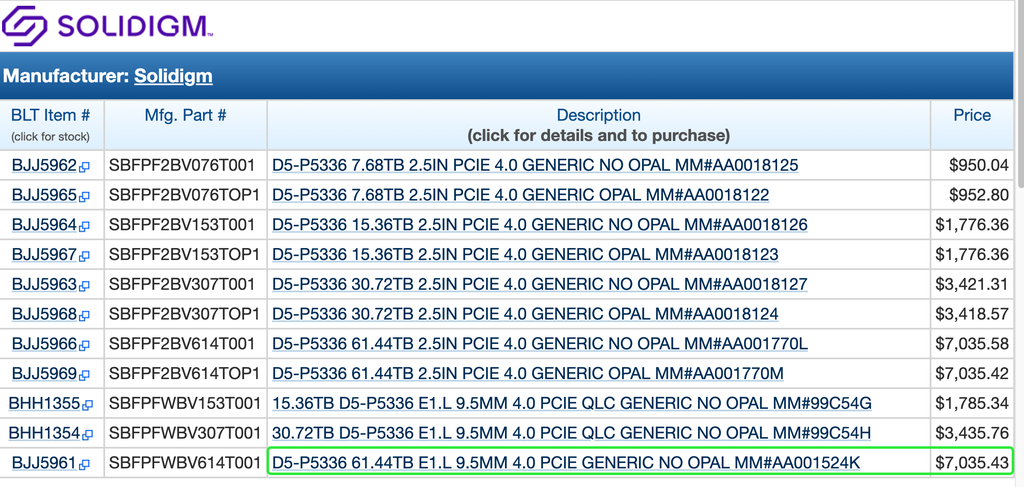
Task: Open 15.36TB 2.5IN NO OPAL MM#AA0018126 details
Action: coord(539,225)
